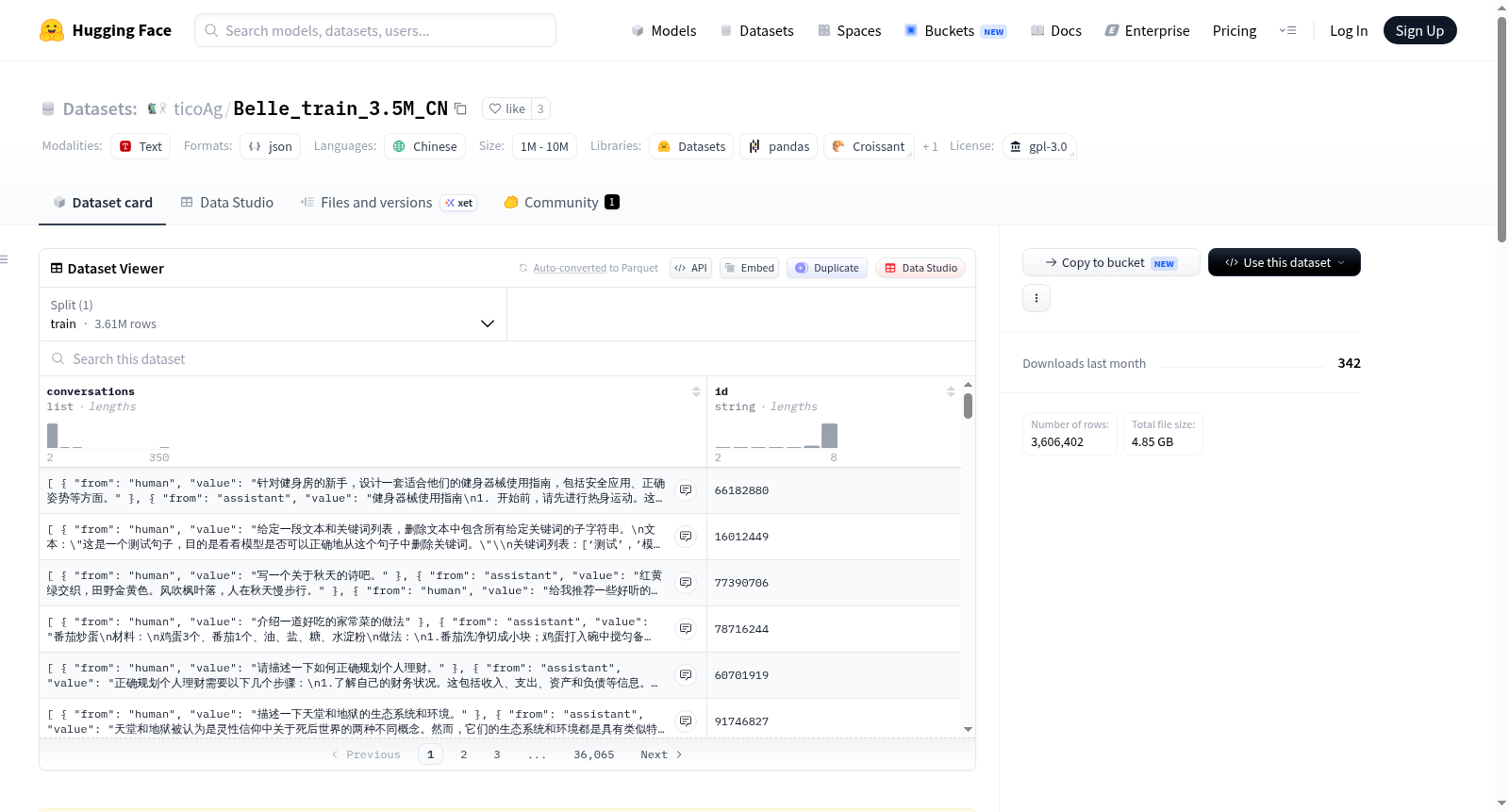Viewport: 1509px width, 812px height.
Task: Focus the top search models input
Action: pyautogui.click(x=375, y=30)
